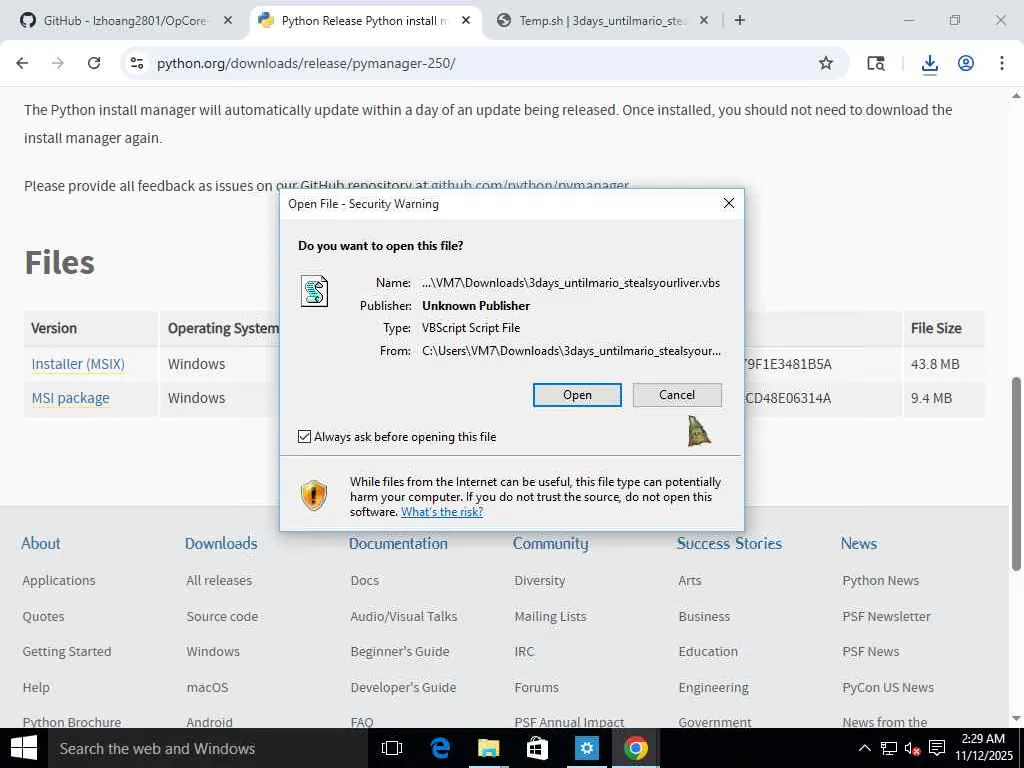Open File Explorer from the taskbar
The width and height of the screenshot is (1024, 768).
(488, 748)
